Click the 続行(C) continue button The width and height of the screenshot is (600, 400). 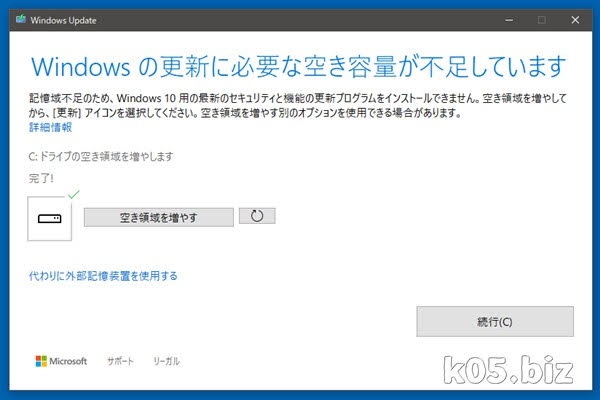(x=495, y=322)
